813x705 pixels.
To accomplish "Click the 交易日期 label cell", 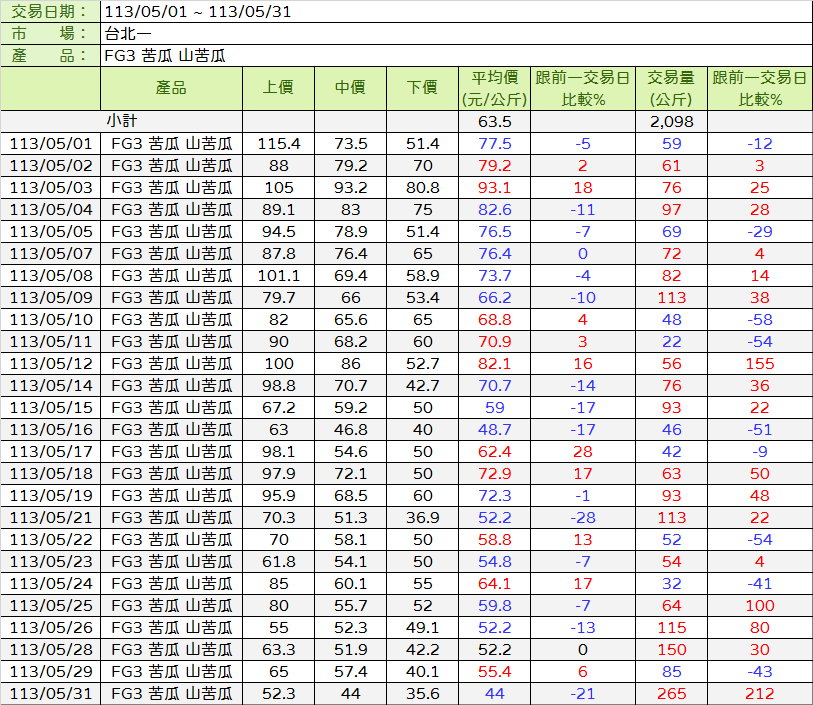I will (x=50, y=12).
